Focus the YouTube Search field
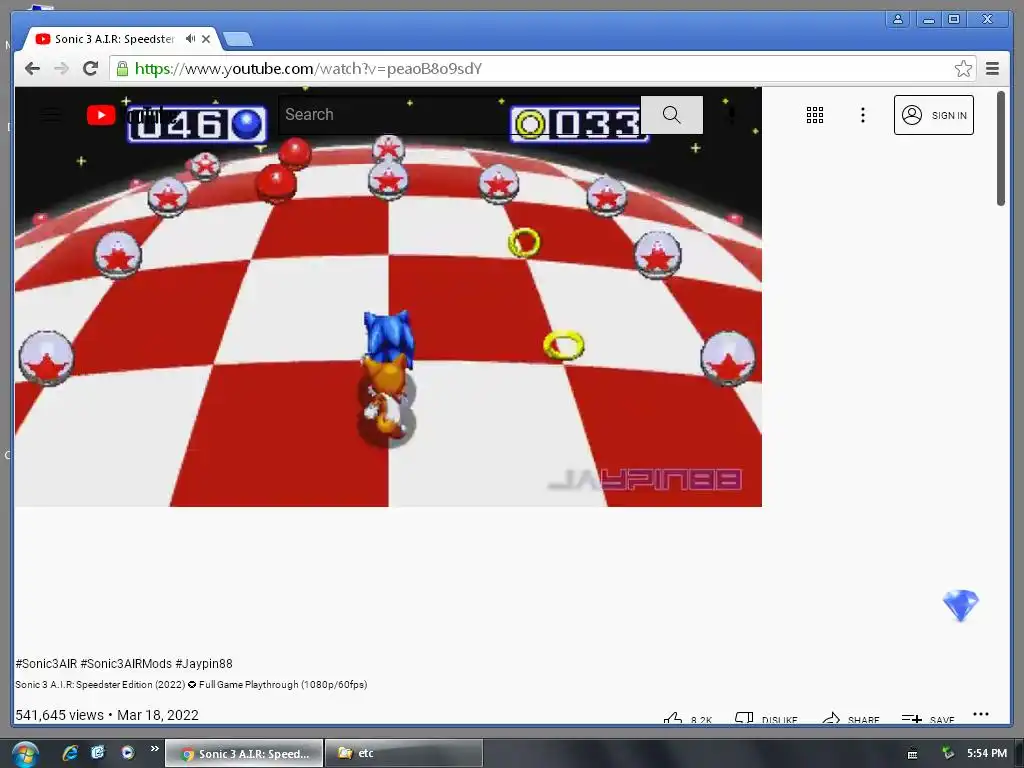This screenshot has width=1024, height=768. click(459, 115)
